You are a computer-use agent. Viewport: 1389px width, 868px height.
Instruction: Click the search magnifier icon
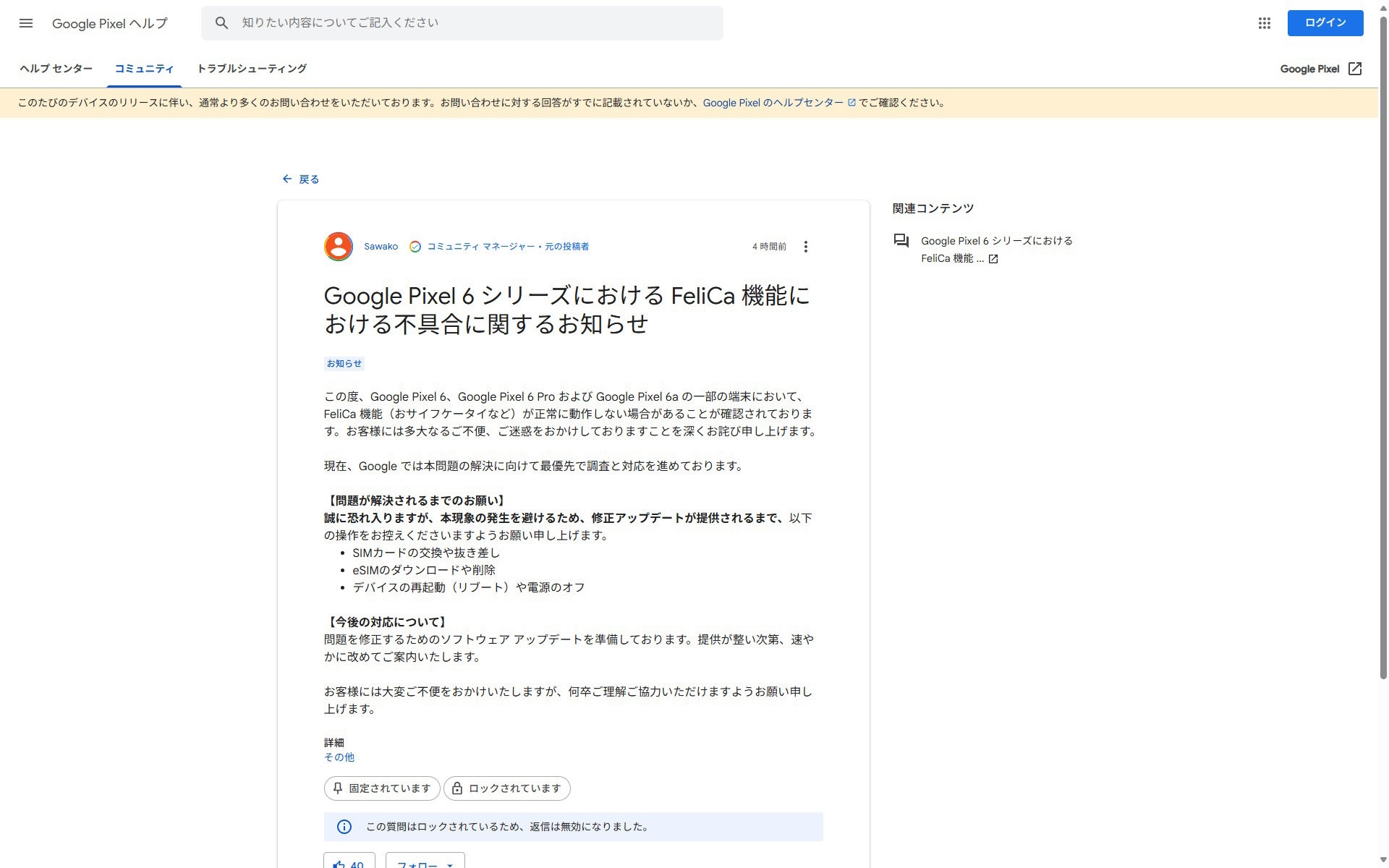[222, 23]
